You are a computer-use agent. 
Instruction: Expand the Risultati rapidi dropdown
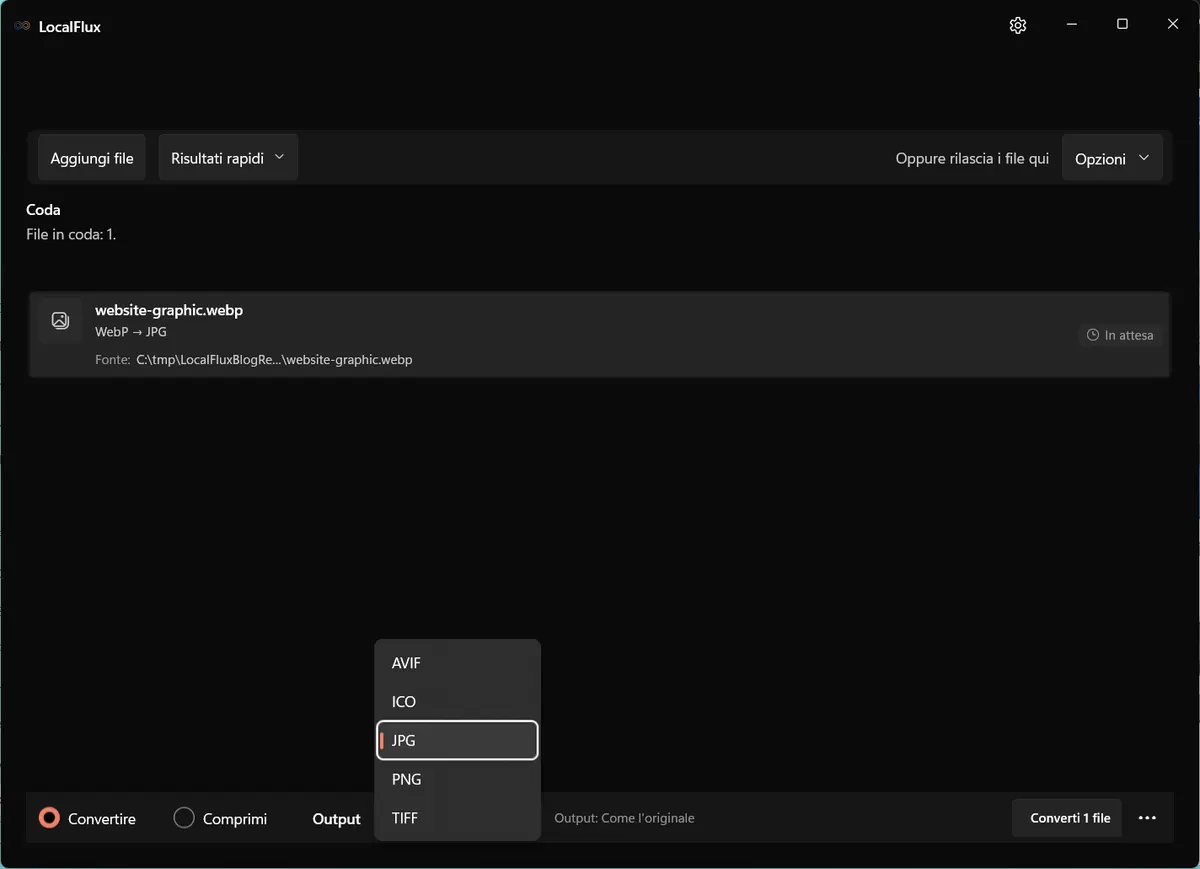tap(228, 158)
